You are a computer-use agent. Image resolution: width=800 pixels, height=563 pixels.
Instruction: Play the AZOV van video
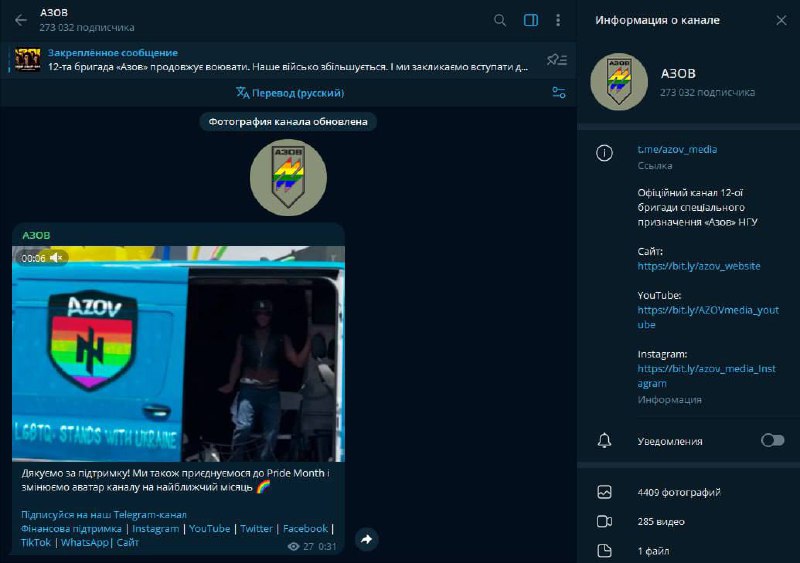click(178, 354)
